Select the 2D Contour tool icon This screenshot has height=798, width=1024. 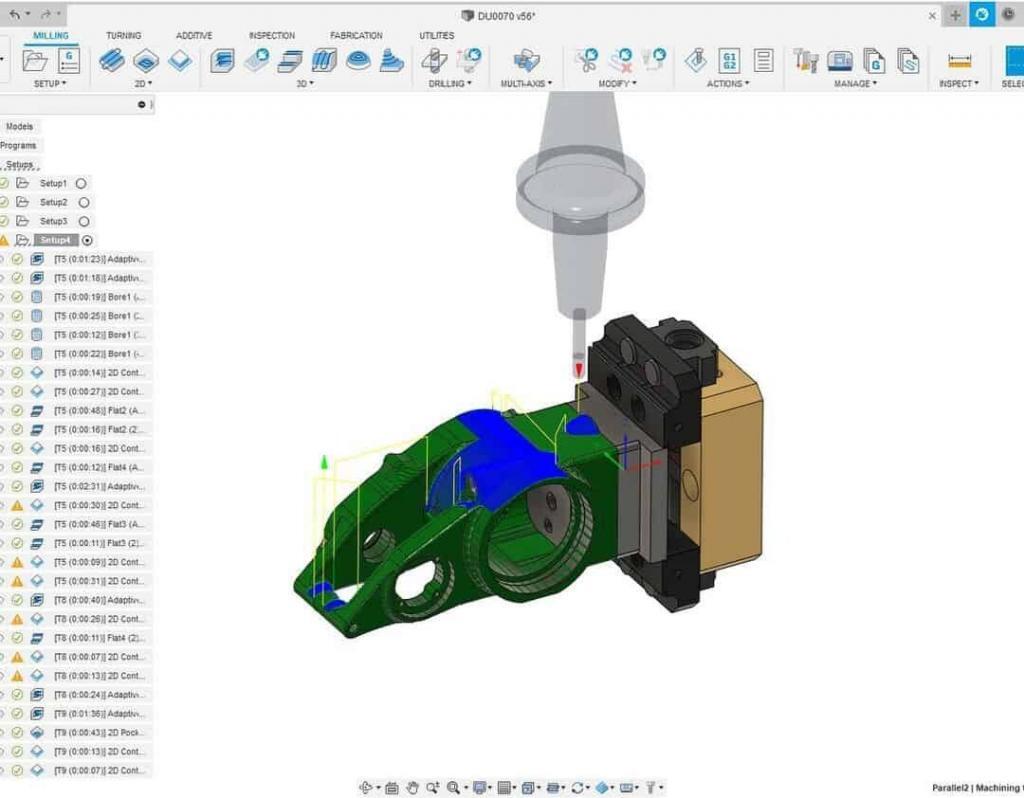(180, 61)
